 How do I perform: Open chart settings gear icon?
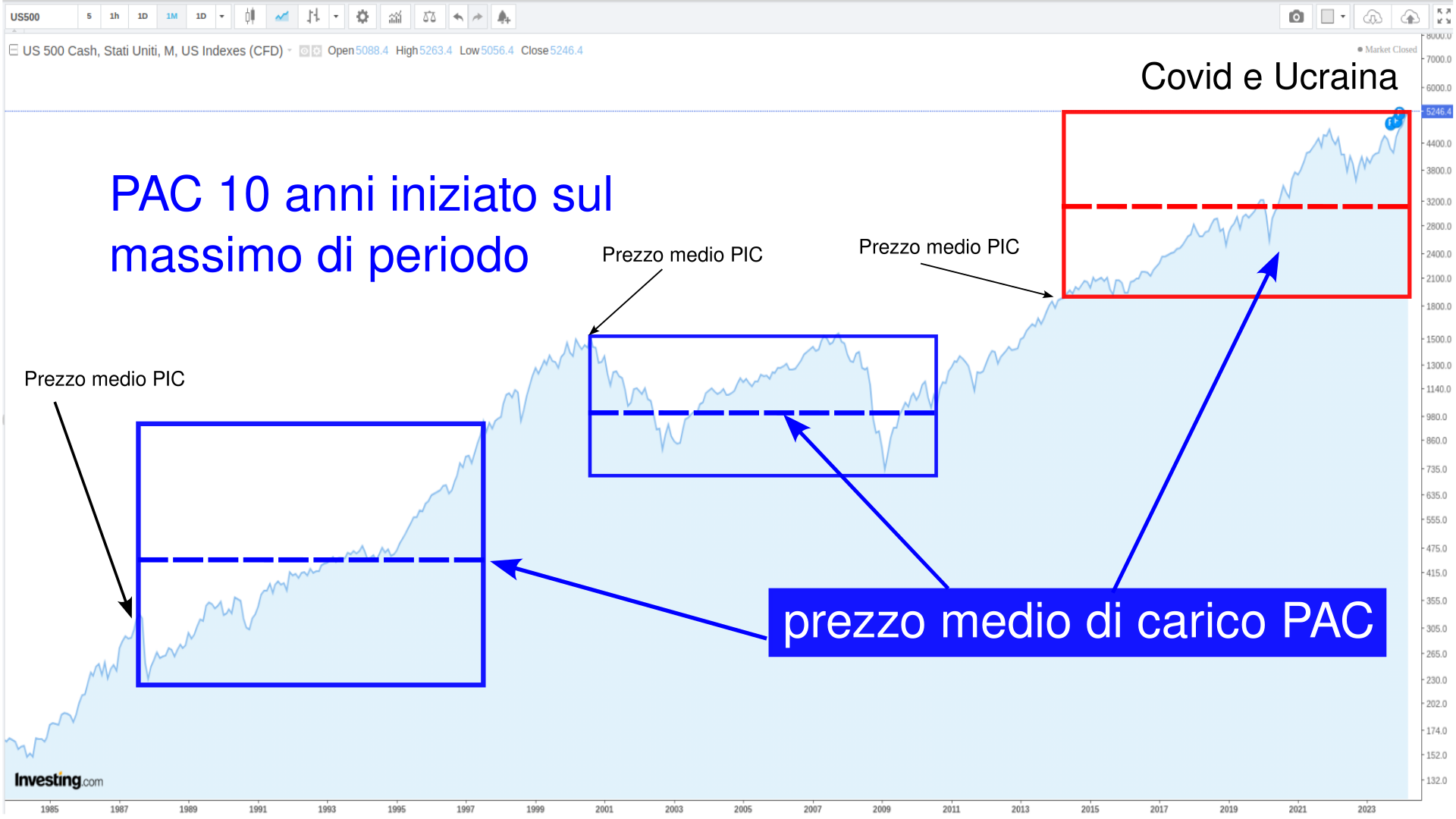[362, 16]
